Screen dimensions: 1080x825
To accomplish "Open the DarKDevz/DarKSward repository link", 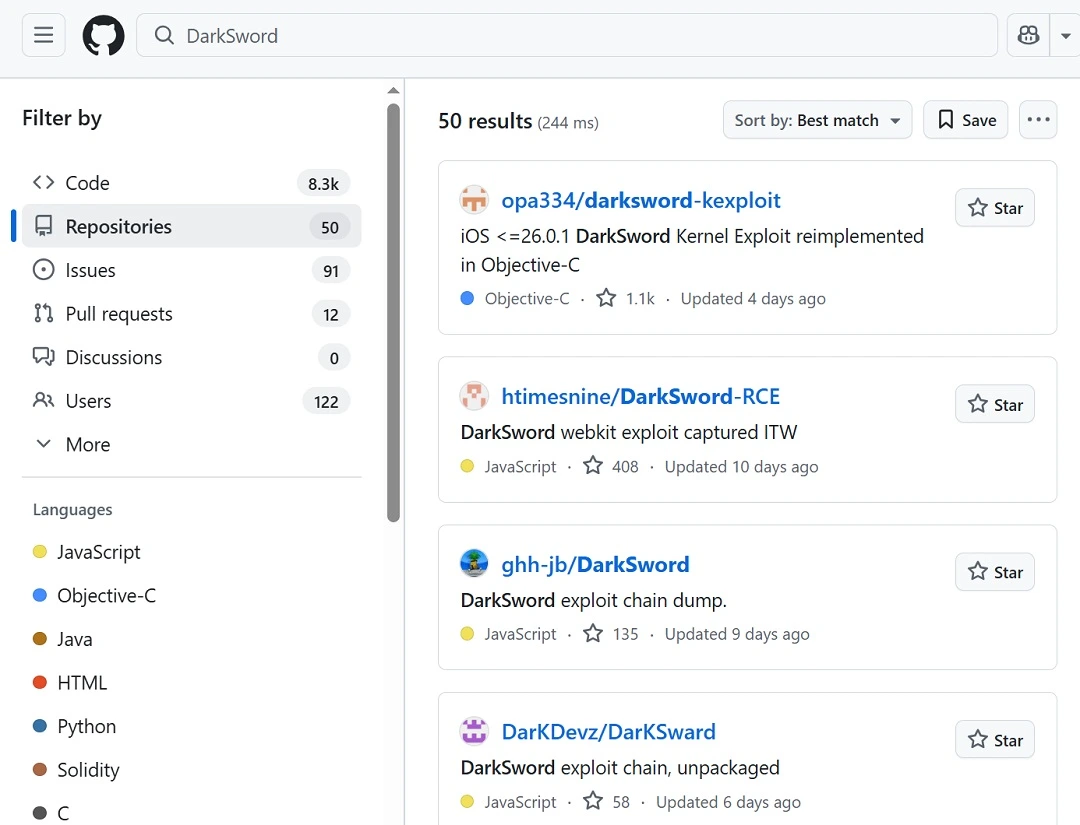I will [x=609, y=731].
